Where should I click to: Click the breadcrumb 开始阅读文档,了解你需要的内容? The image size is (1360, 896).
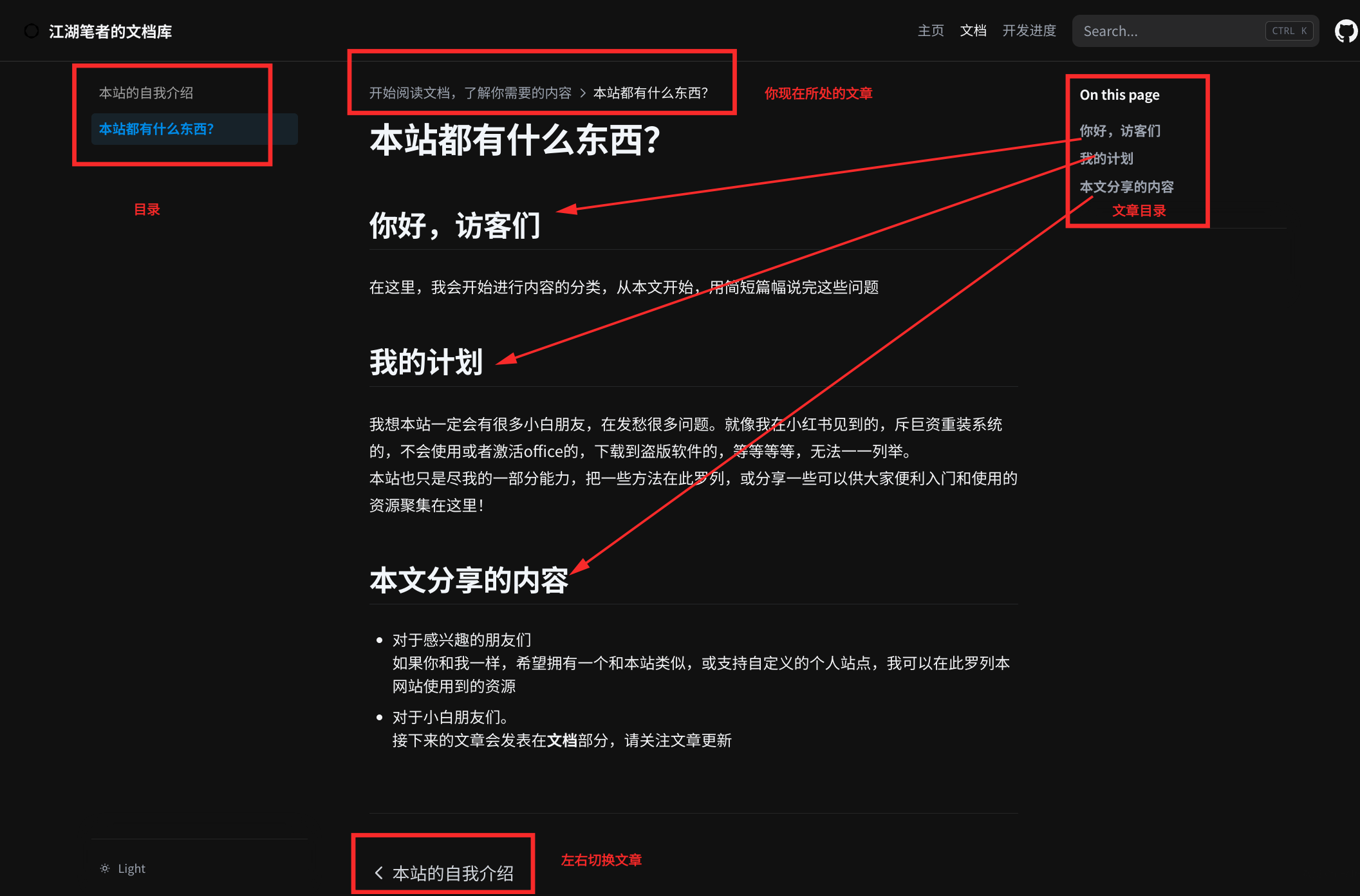(x=470, y=93)
